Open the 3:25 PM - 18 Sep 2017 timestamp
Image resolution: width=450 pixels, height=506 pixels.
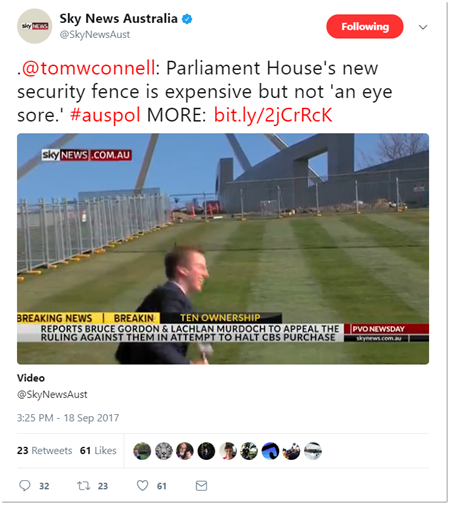[68, 418]
